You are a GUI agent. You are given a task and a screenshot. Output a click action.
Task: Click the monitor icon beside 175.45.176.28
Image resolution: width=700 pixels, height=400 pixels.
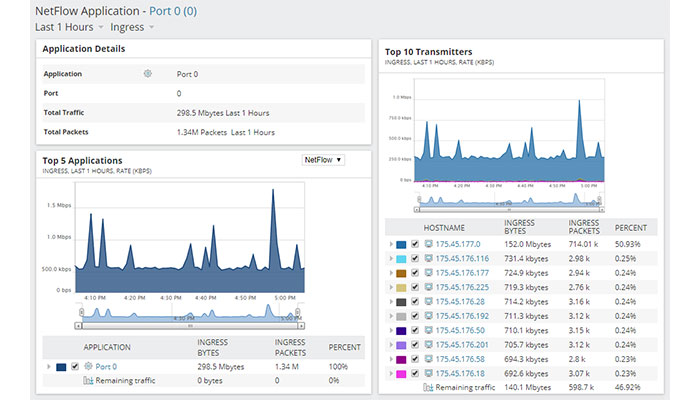click(x=429, y=301)
